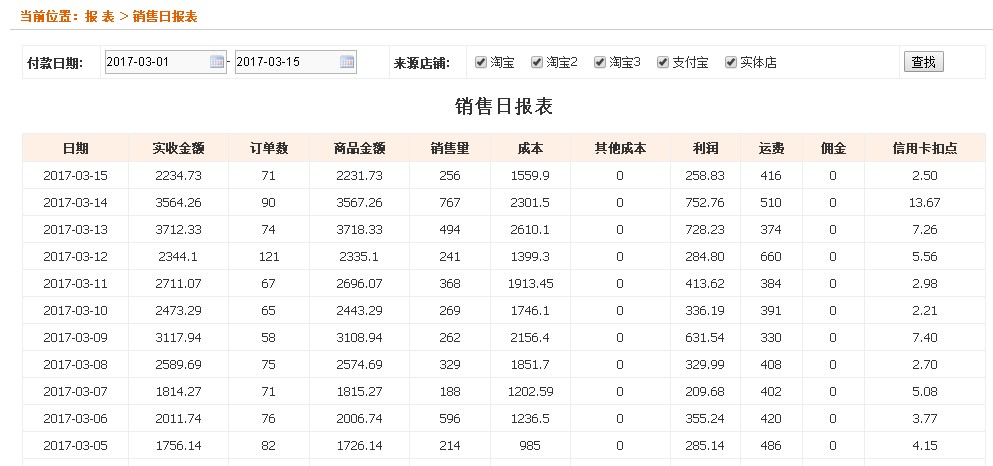Image resolution: width=993 pixels, height=466 pixels.
Task: Disable the 支付宝 source checkbox
Action: 663,62
